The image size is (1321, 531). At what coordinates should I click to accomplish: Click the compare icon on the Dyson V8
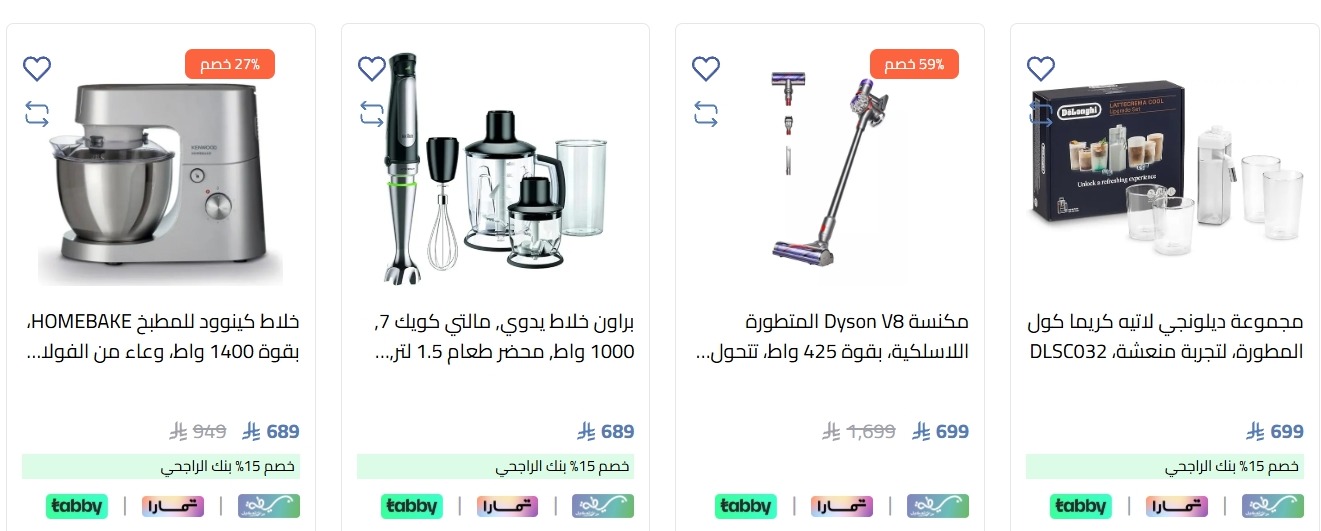coord(706,114)
